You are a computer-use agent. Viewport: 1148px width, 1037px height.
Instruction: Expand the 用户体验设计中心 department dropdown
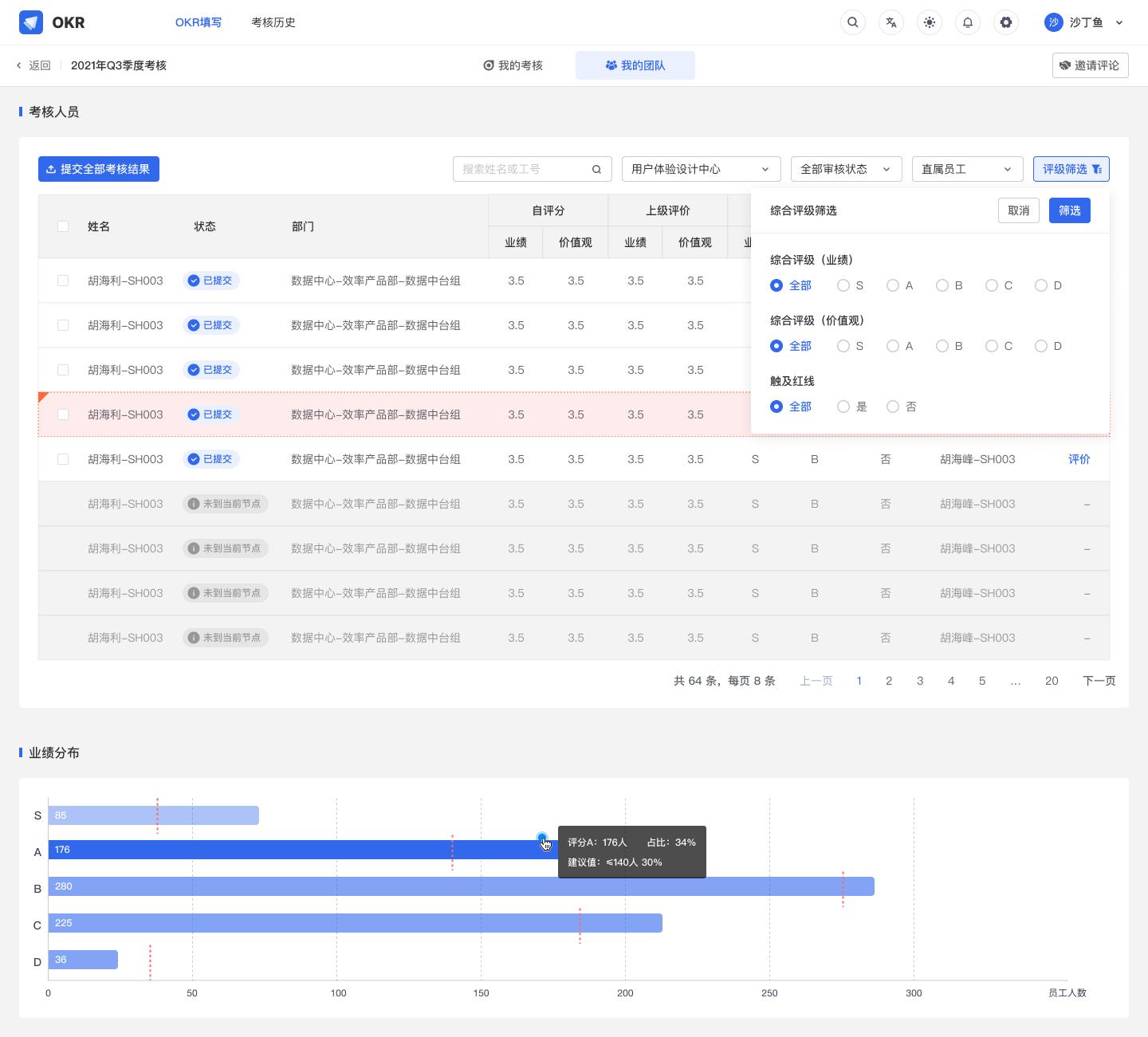point(700,169)
